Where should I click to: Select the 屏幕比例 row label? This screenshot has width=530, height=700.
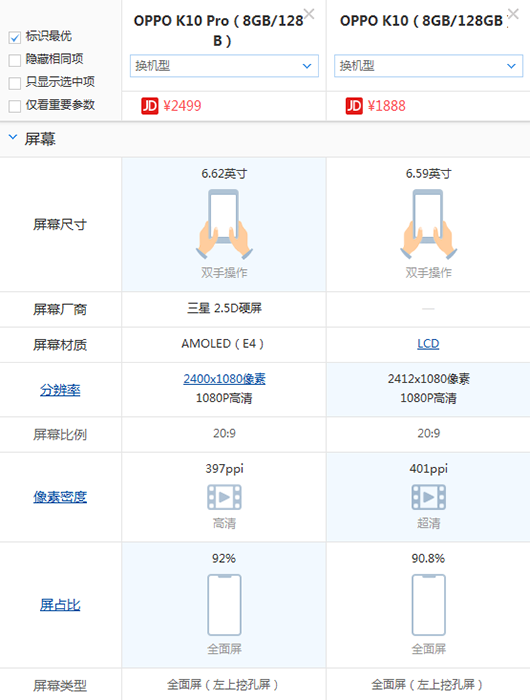[x=60, y=434]
